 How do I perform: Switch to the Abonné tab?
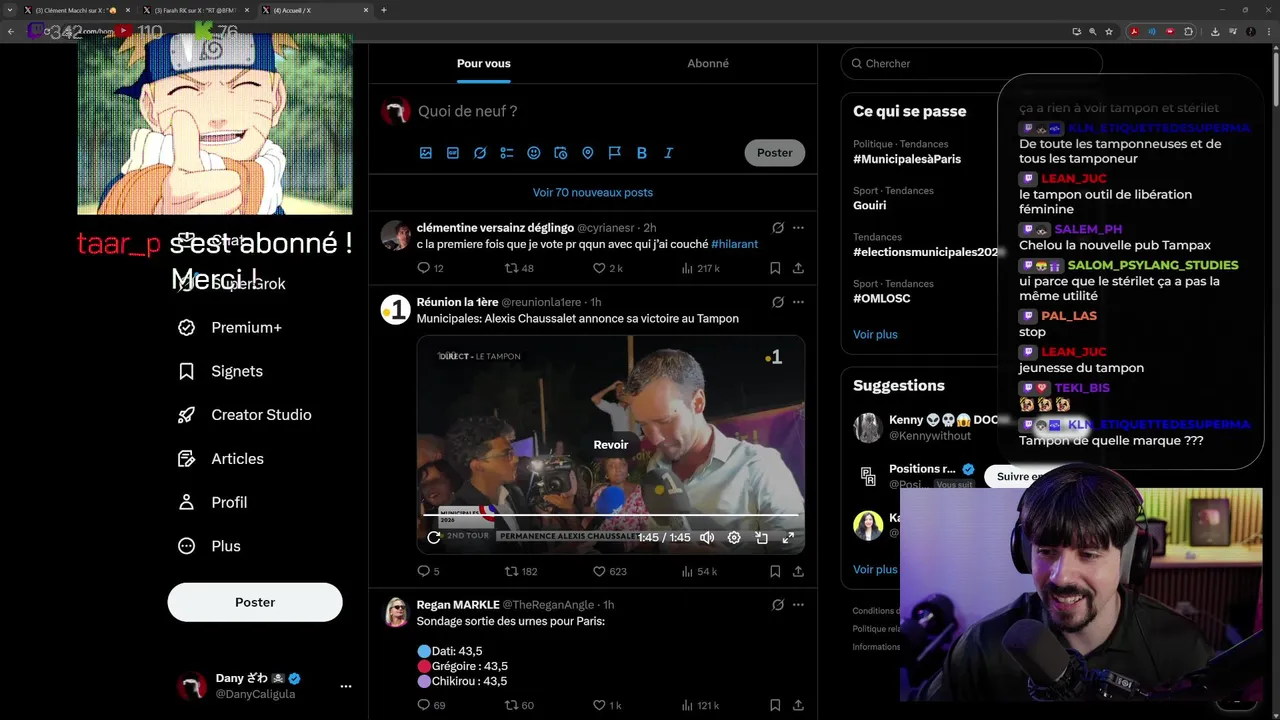point(708,63)
